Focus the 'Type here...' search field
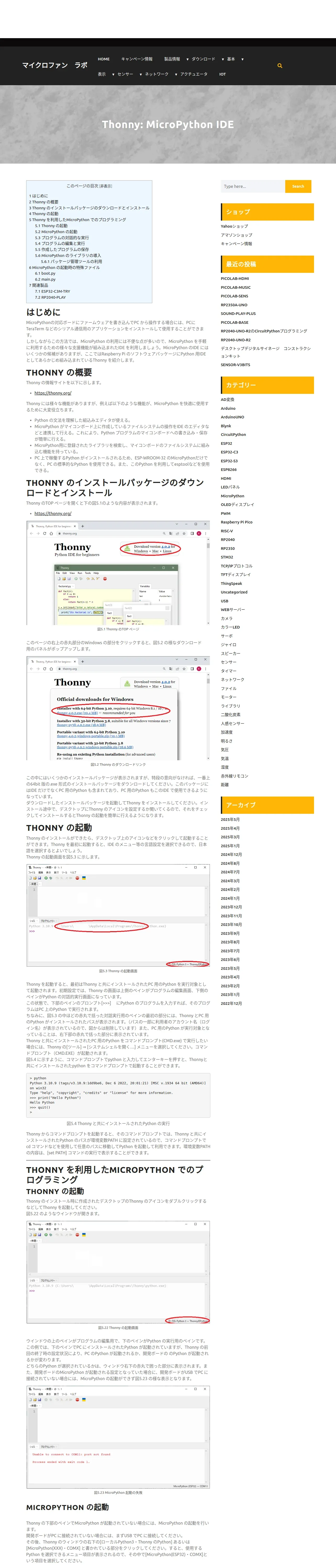The height and width of the screenshot is (1568, 336). (x=253, y=186)
